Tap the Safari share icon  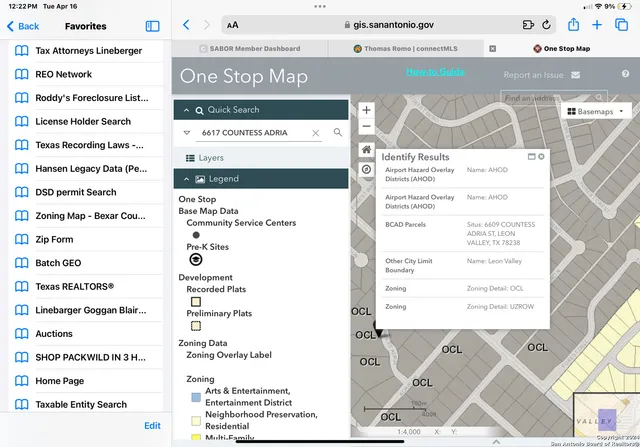[x=573, y=25]
